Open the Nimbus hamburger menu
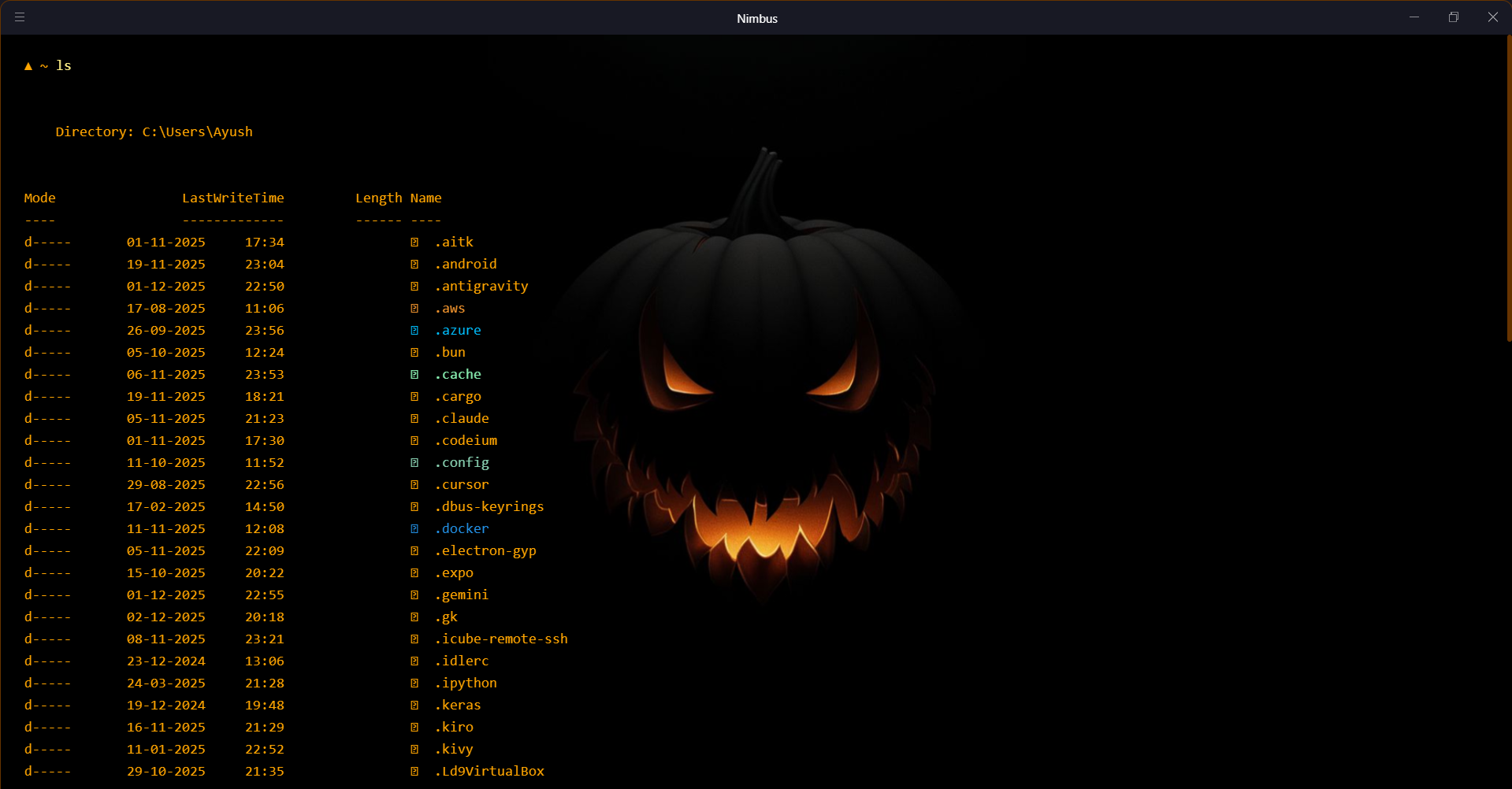This screenshot has width=1512, height=789. point(20,17)
